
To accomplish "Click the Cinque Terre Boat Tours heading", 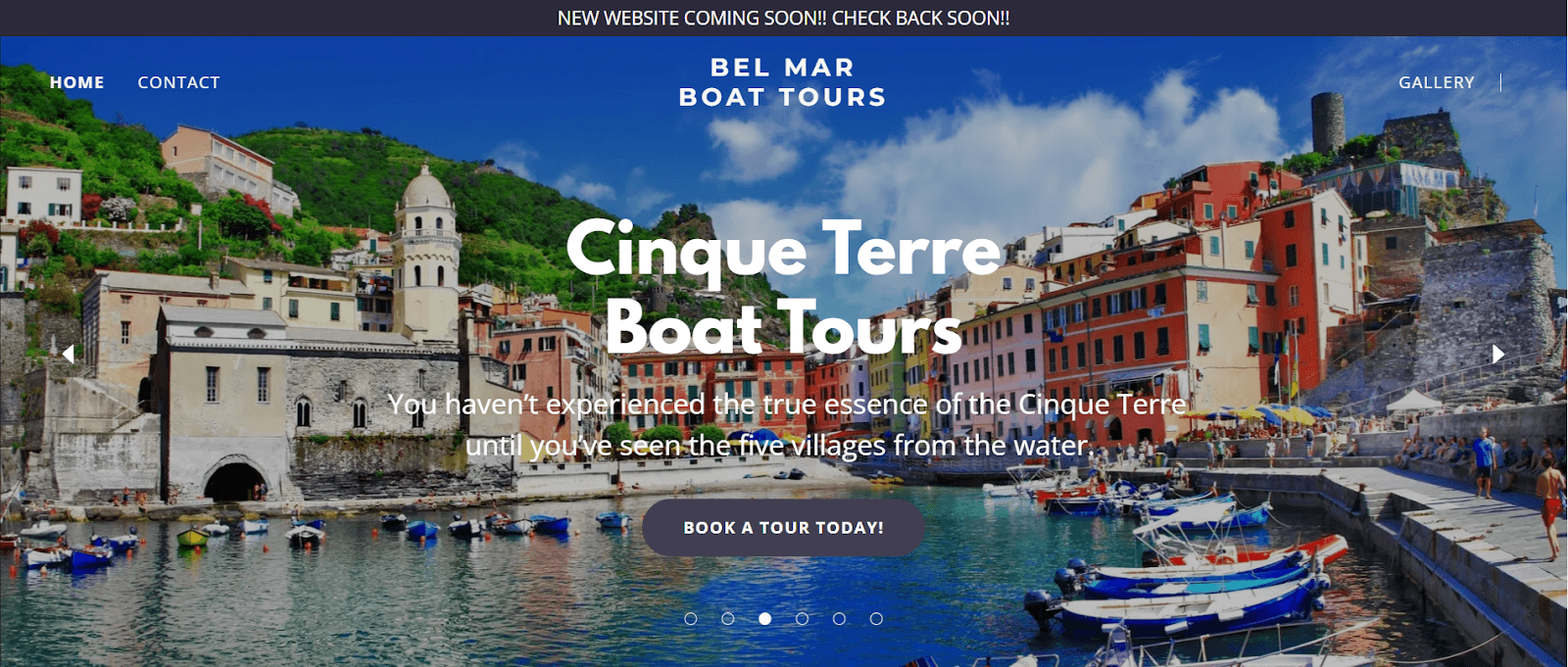I will coord(783,287).
